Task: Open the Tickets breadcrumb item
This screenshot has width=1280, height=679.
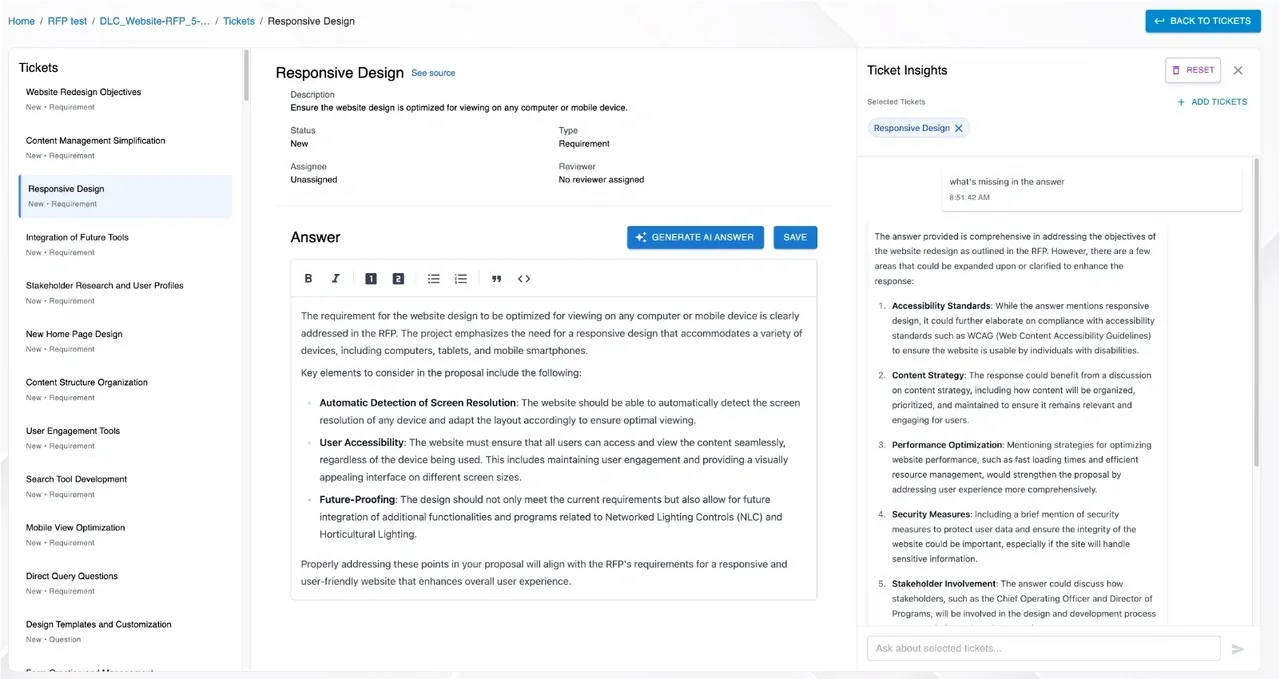Action: coord(238,20)
